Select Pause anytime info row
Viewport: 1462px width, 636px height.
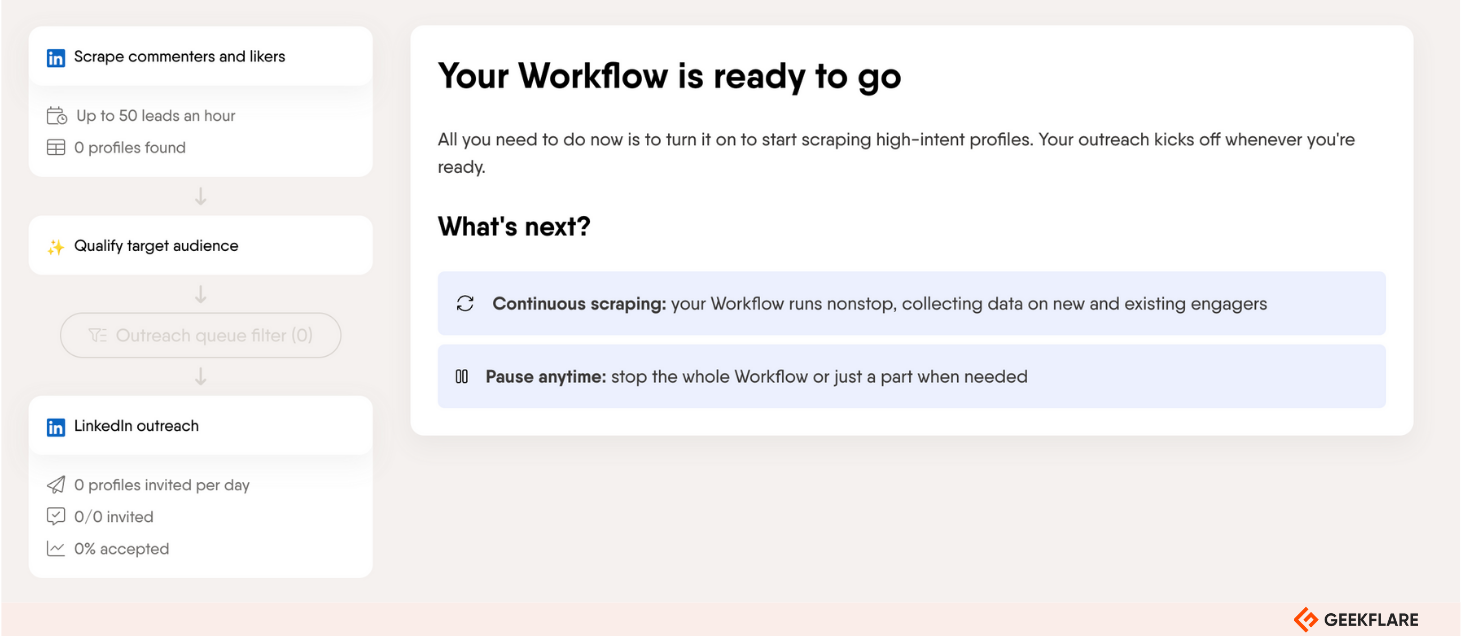click(912, 376)
